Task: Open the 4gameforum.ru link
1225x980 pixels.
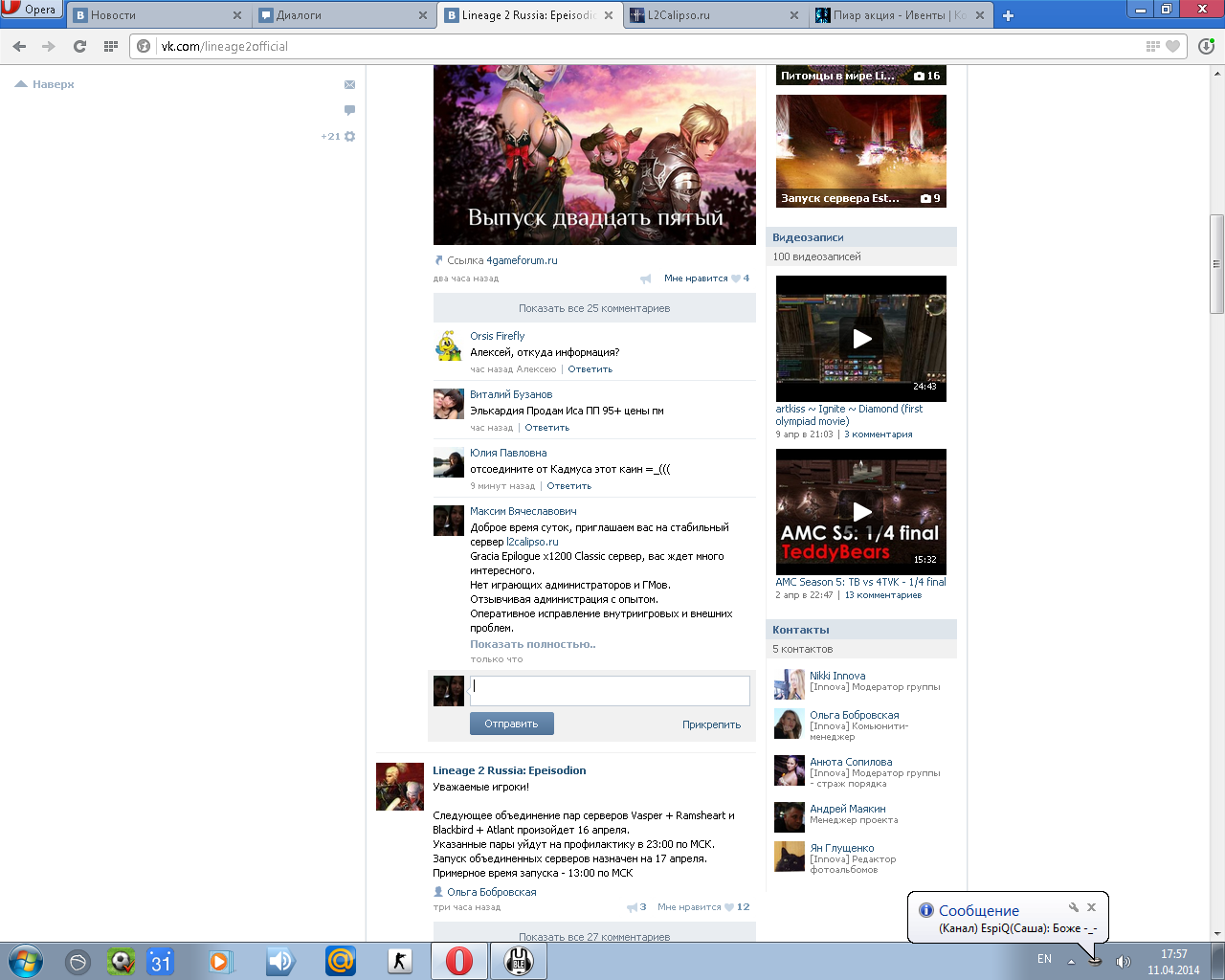Action: coord(522,260)
